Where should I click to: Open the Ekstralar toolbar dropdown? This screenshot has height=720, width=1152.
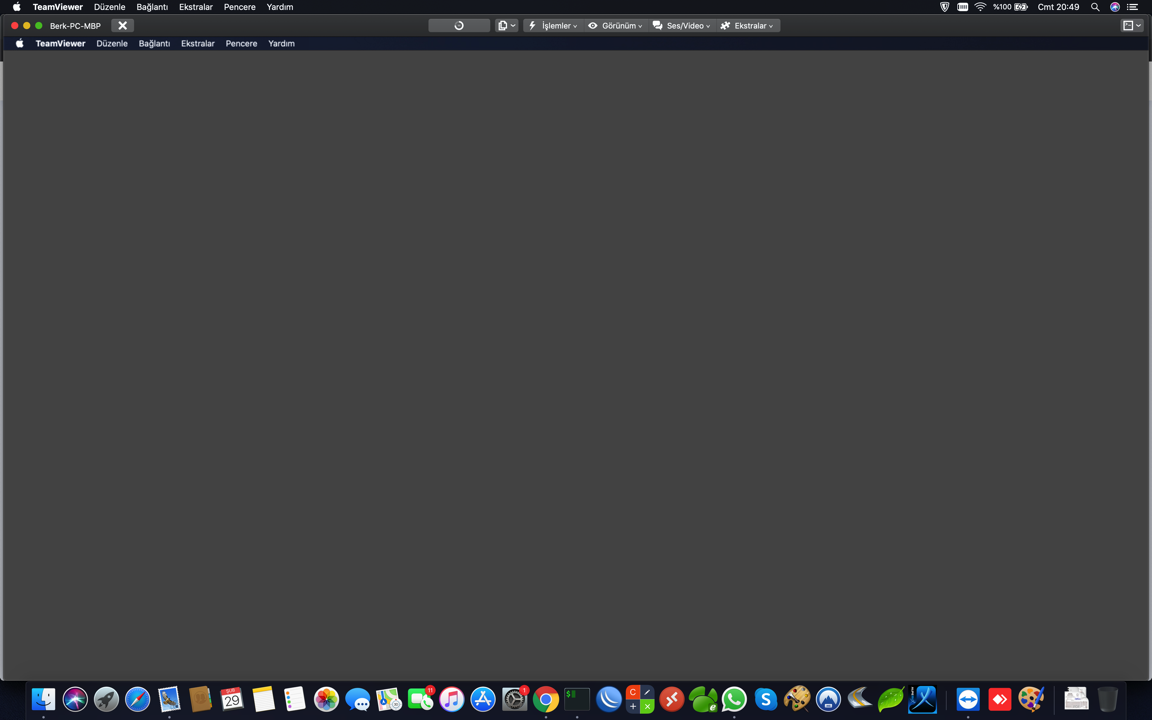coord(747,26)
